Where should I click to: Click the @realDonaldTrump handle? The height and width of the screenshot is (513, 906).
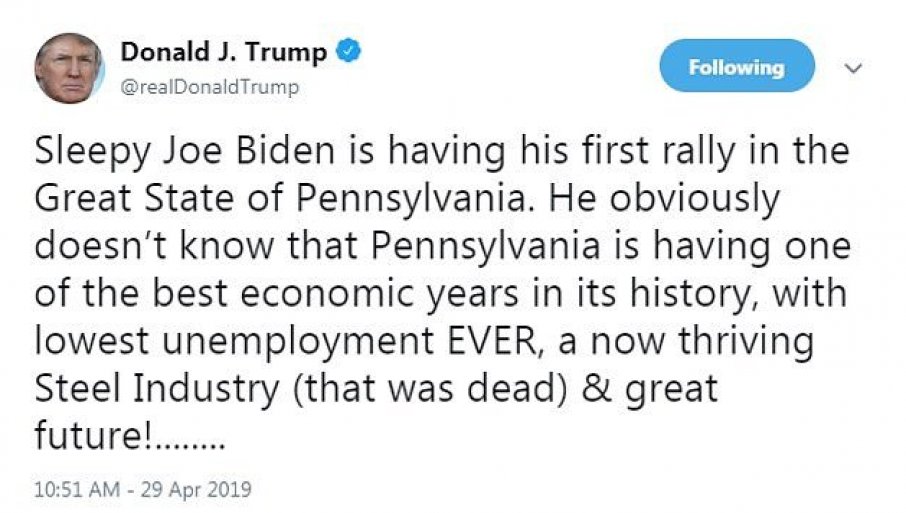tap(209, 88)
